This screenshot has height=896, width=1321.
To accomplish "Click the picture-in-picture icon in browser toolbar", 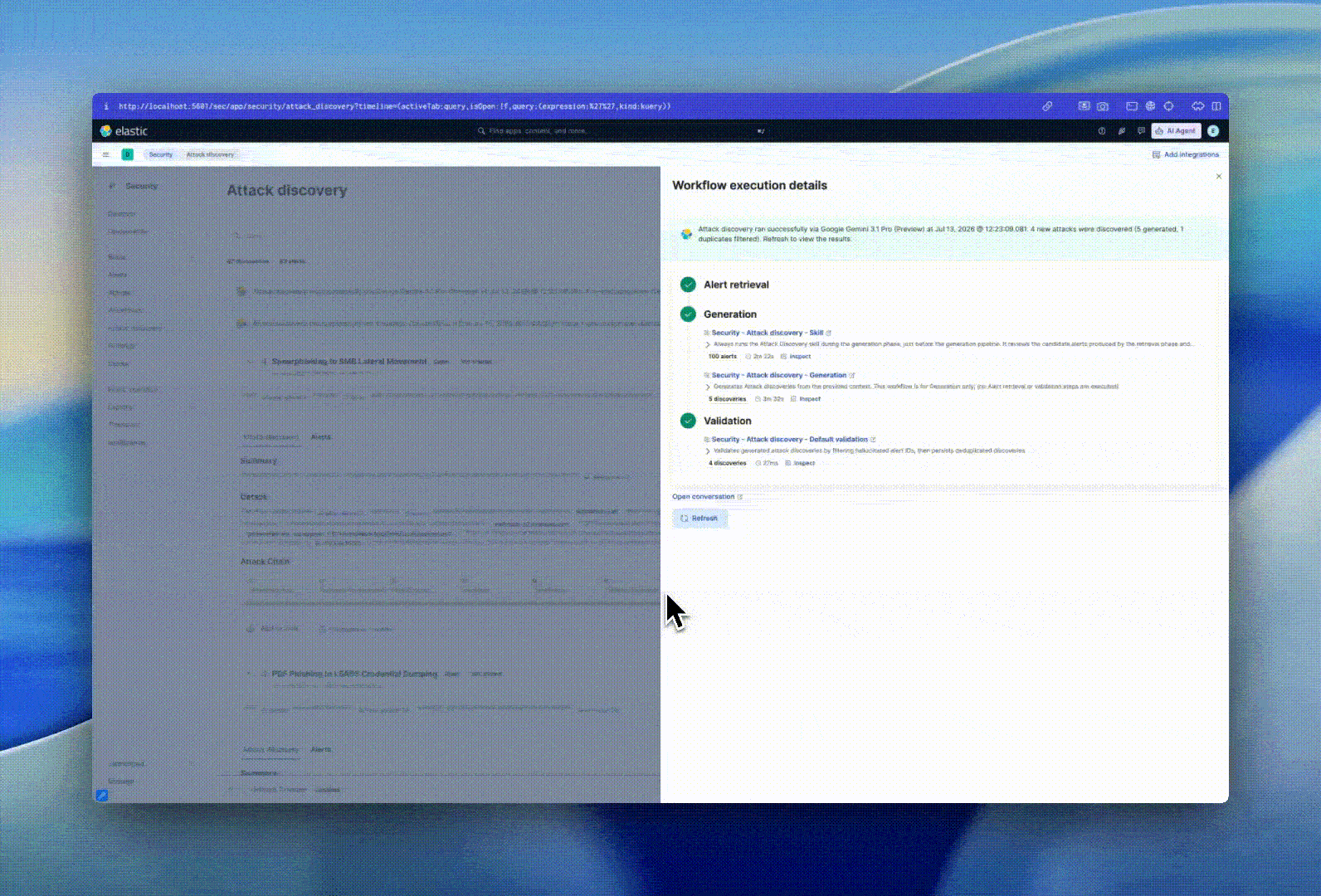I will click(x=1084, y=106).
